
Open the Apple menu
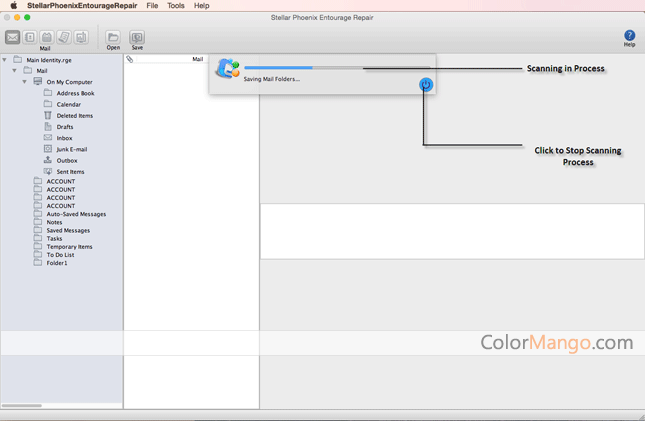(13, 5)
